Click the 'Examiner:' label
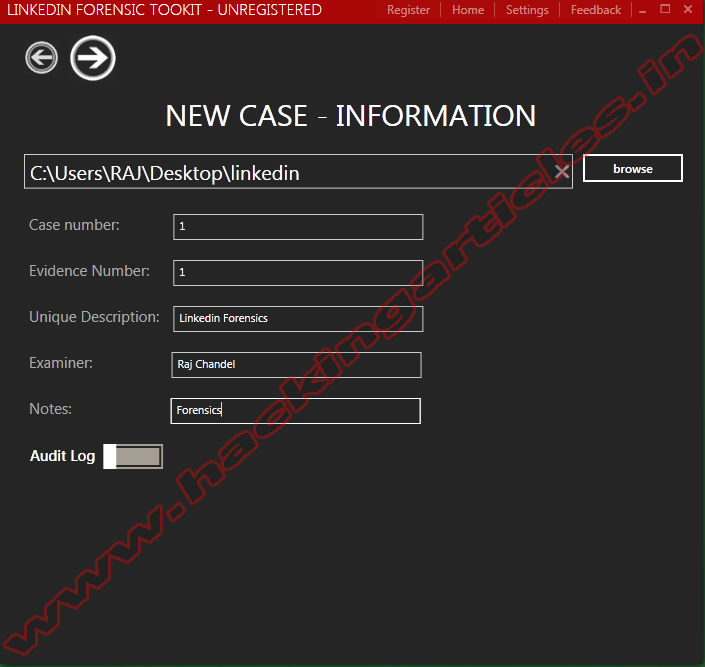The image size is (705, 667). click(61, 363)
